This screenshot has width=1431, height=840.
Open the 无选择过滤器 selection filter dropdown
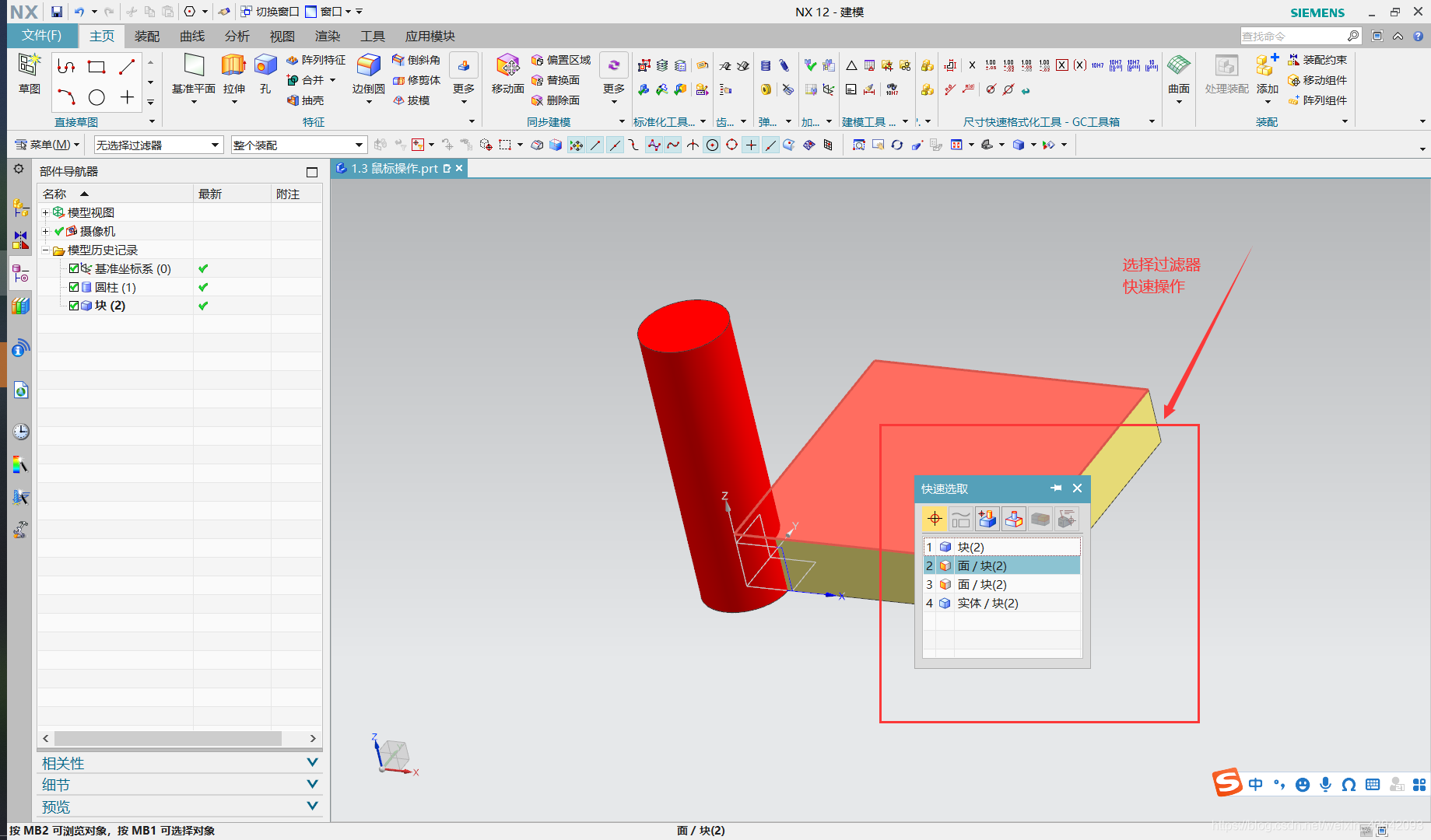coord(159,145)
